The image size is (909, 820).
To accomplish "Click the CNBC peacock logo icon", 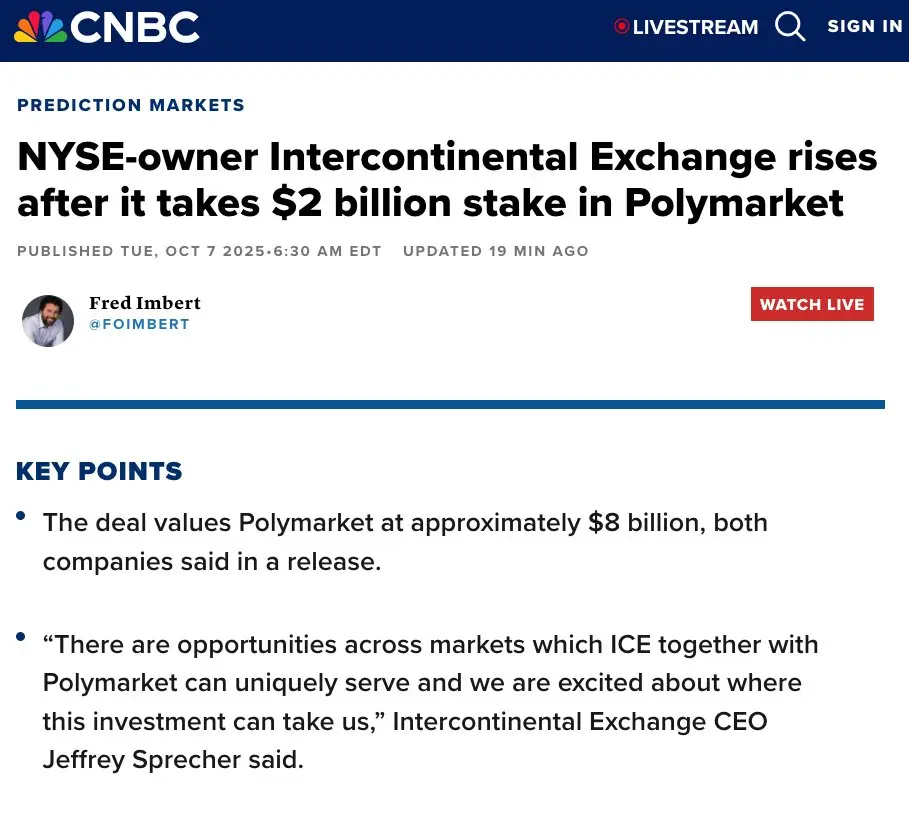I will pyautogui.click(x=40, y=27).
